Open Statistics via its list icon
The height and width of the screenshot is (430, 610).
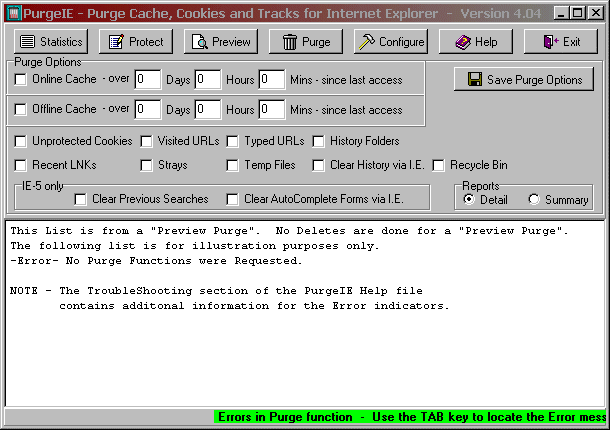(27, 42)
